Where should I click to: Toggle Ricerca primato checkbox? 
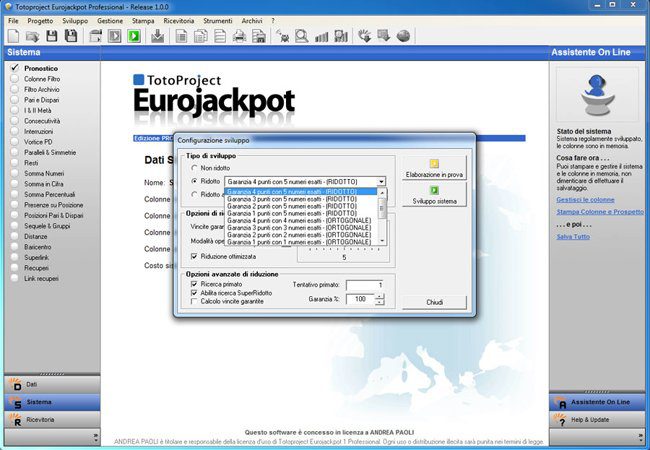(194, 284)
